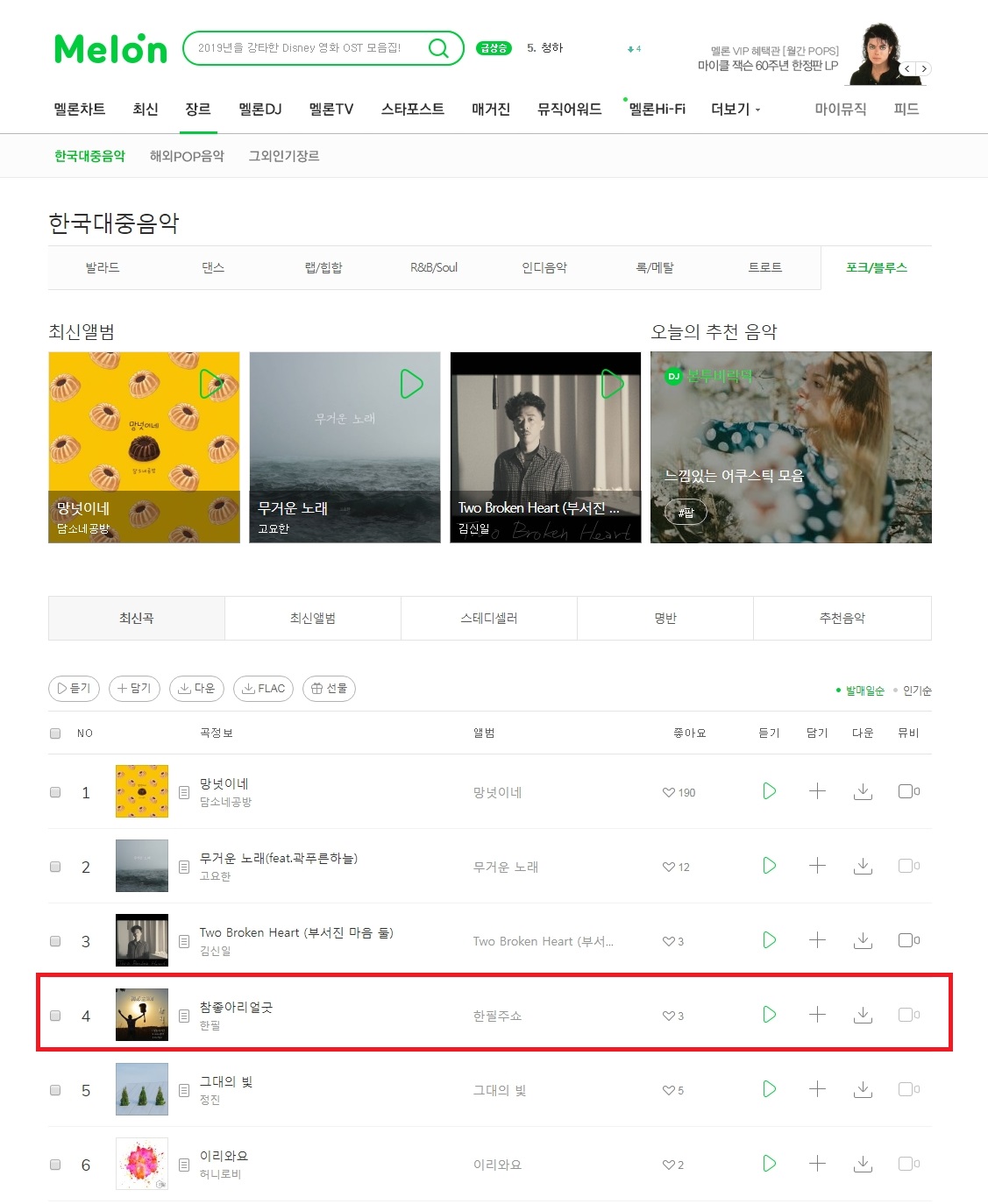The image size is (988, 1204).
Task: Open the 해외POP음악 link
Action: 187,156
